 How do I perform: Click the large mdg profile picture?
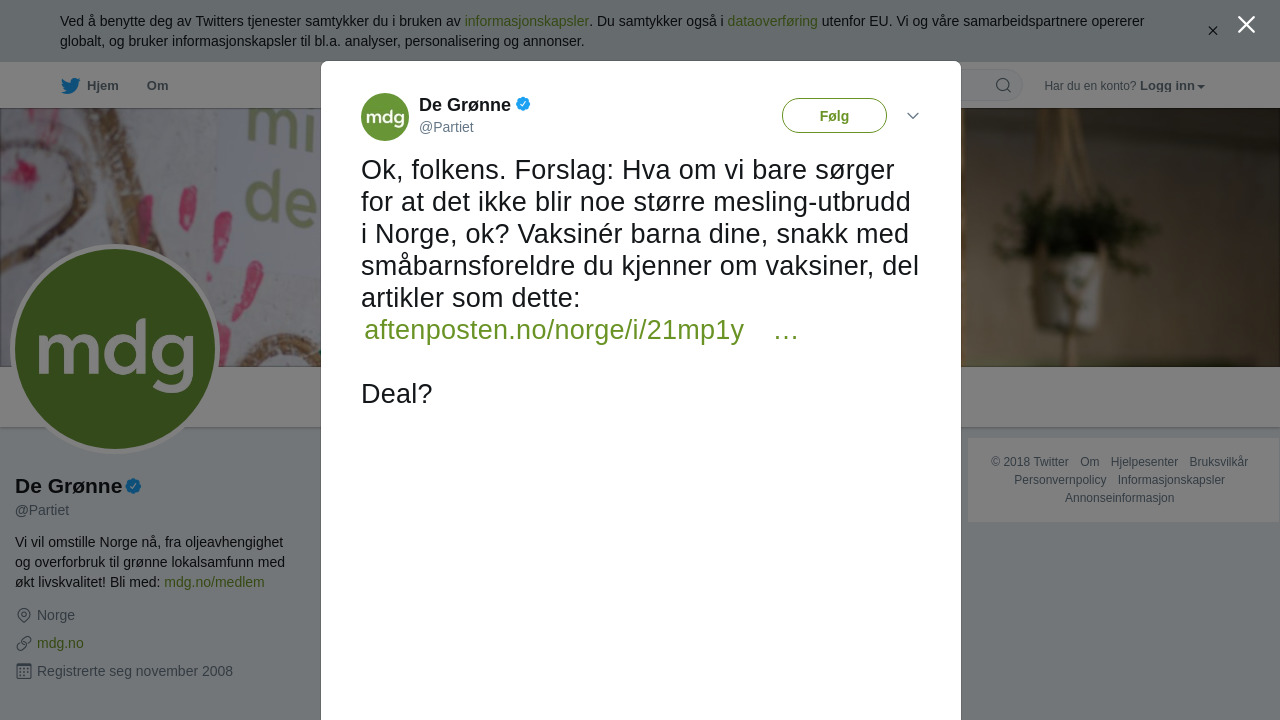[115, 349]
